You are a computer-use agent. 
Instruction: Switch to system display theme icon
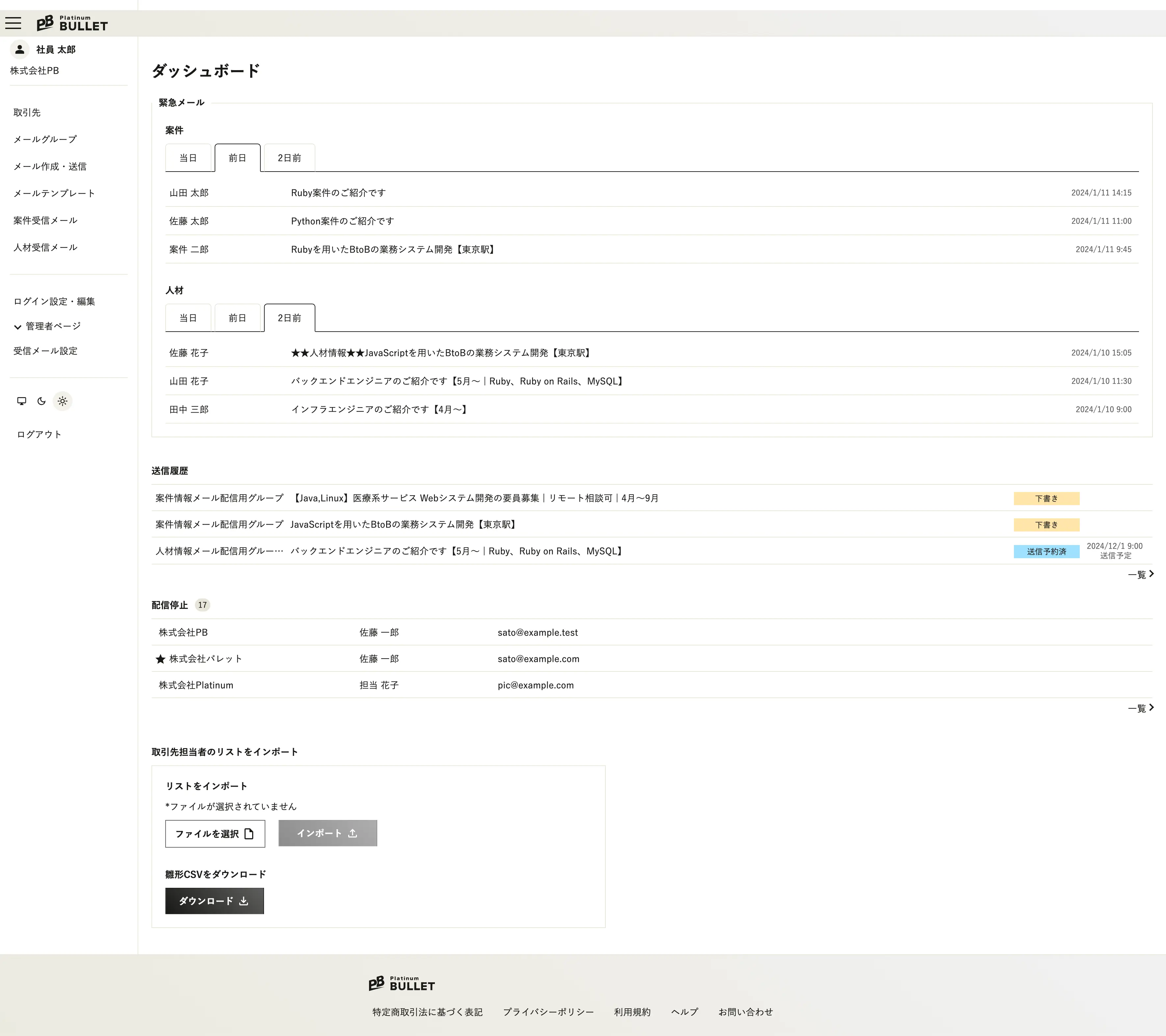point(22,401)
